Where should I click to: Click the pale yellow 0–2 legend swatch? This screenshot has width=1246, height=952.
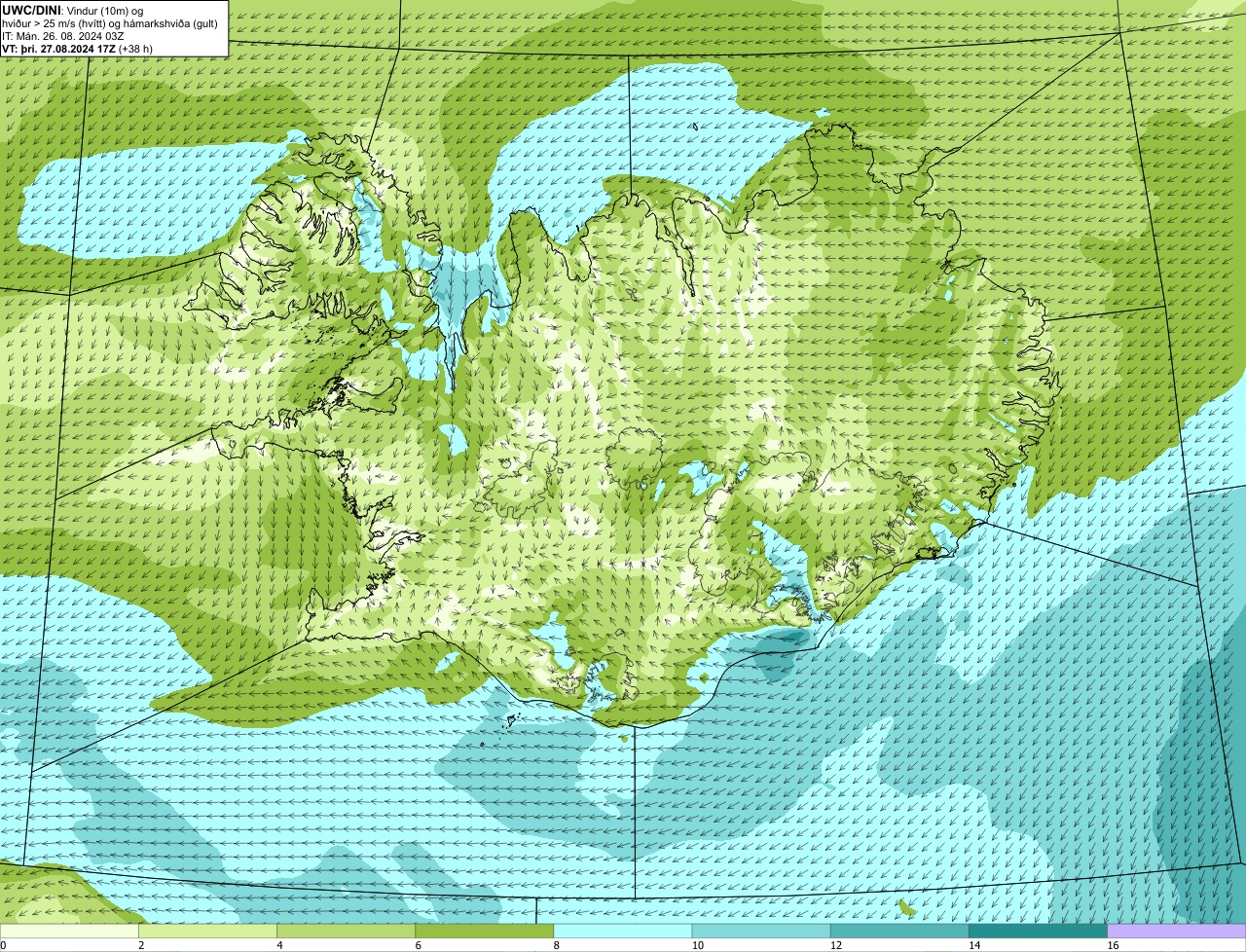[70, 932]
